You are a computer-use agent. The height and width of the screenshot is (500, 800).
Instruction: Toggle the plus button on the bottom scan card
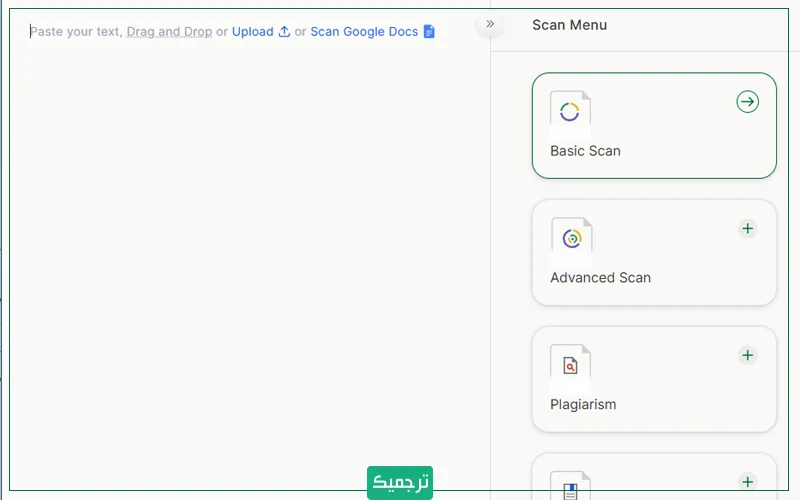(x=747, y=482)
